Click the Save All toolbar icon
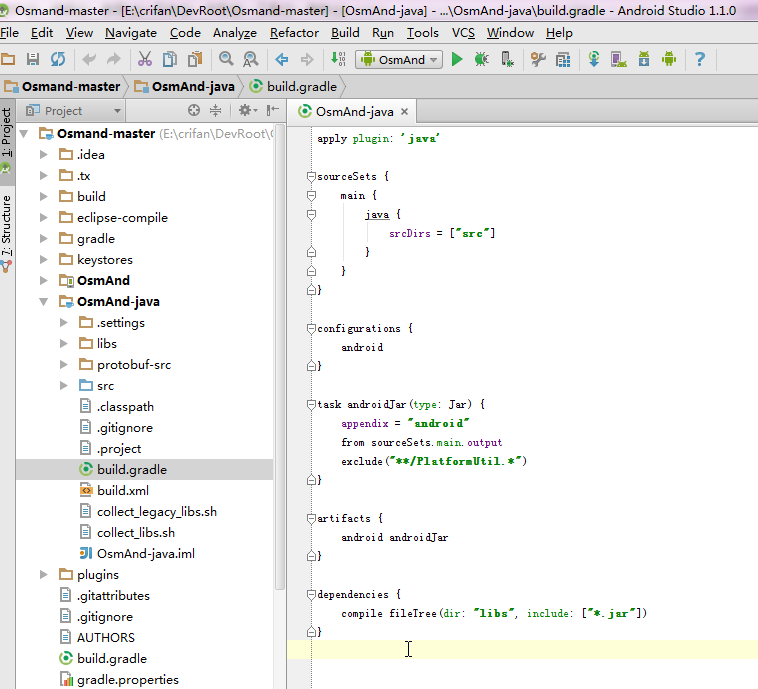The image size is (758, 689). coord(33,60)
